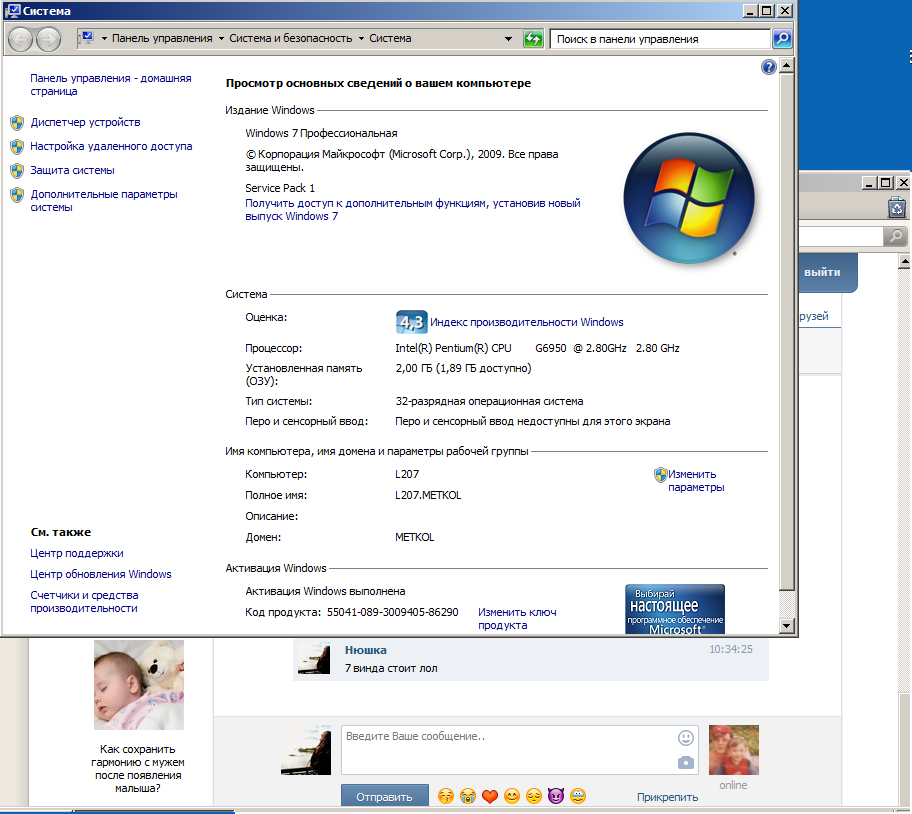Open the sleeping baby advertisement thumbnail
This screenshot has height=814, width=912.
(x=139, y=685)
